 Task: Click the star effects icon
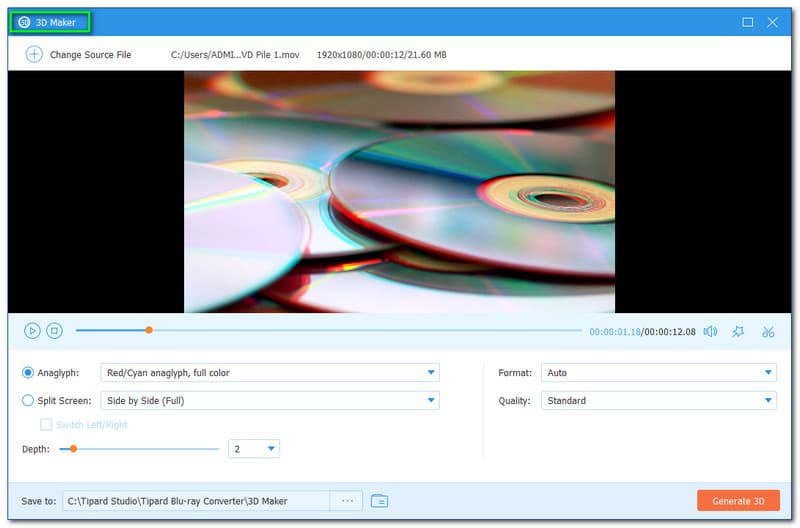point(738,331)
